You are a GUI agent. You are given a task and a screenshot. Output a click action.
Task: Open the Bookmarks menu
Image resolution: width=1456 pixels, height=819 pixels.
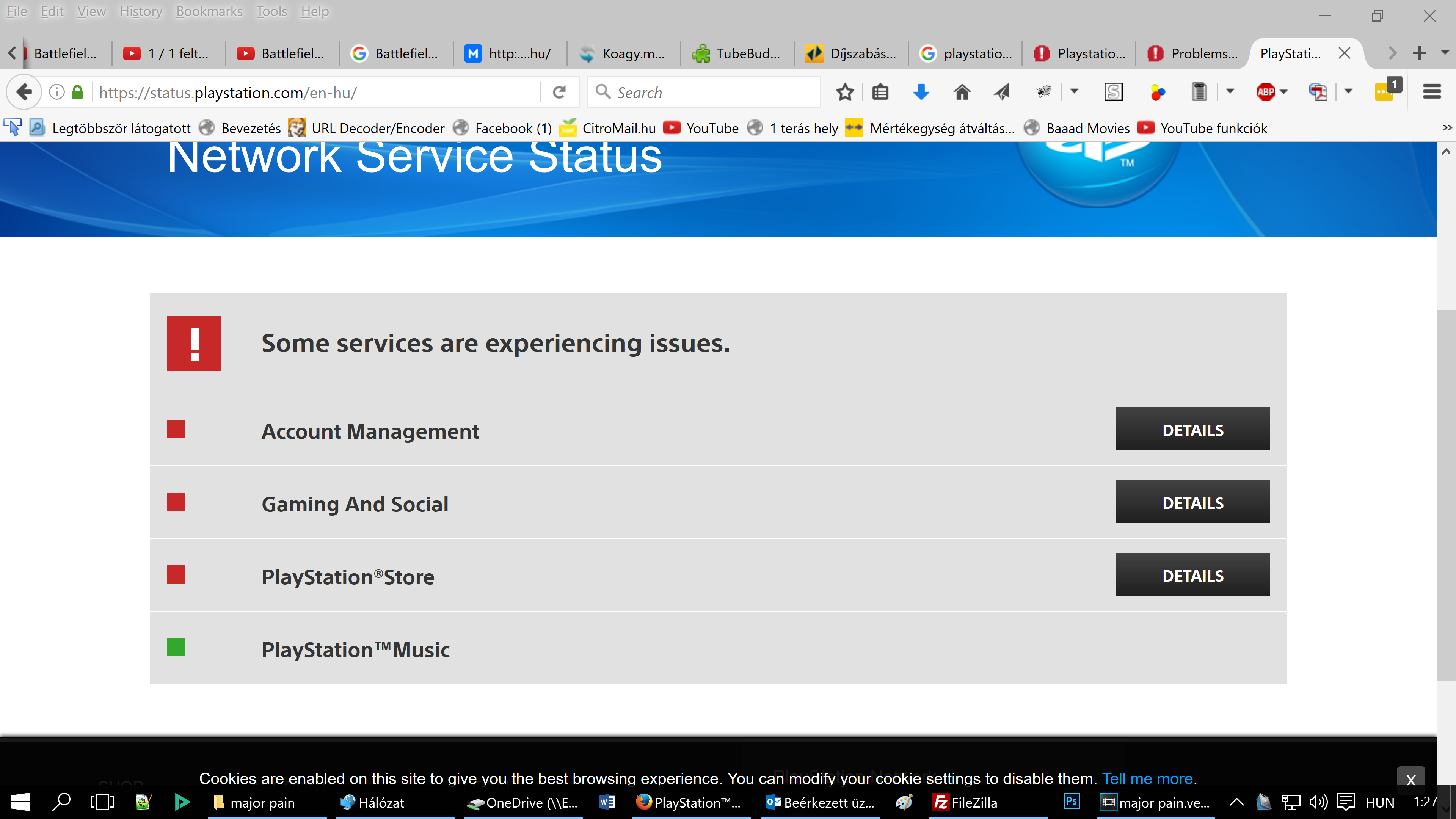[209, 11]
